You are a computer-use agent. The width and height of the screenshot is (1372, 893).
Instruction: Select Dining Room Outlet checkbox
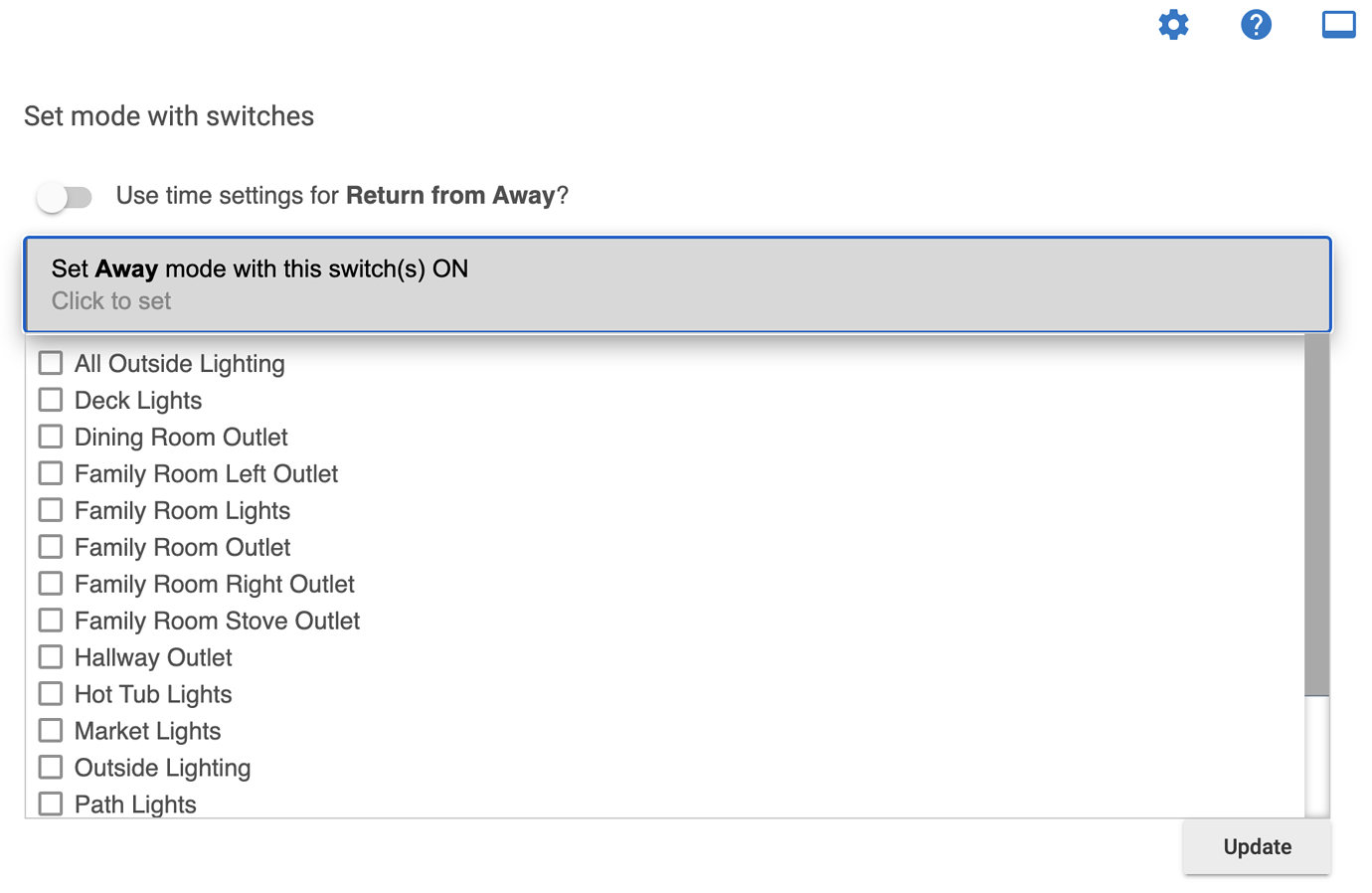coord(51,437)
